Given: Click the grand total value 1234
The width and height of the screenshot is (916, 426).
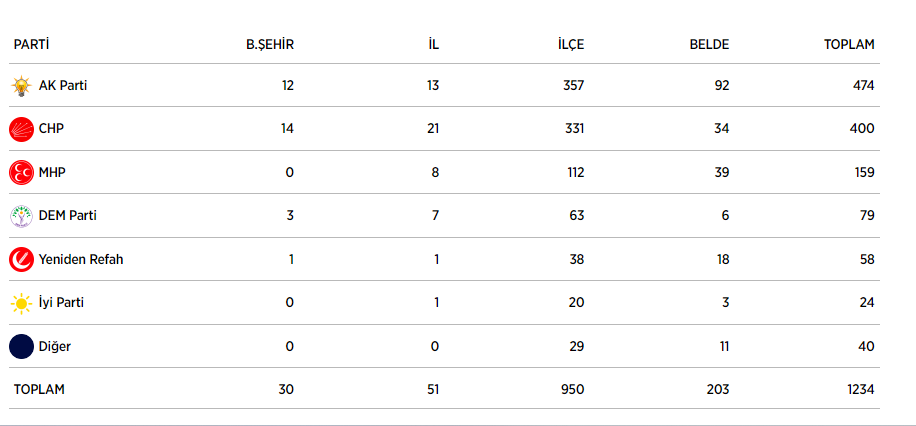Looking at the screenshot, I should 859,390.
